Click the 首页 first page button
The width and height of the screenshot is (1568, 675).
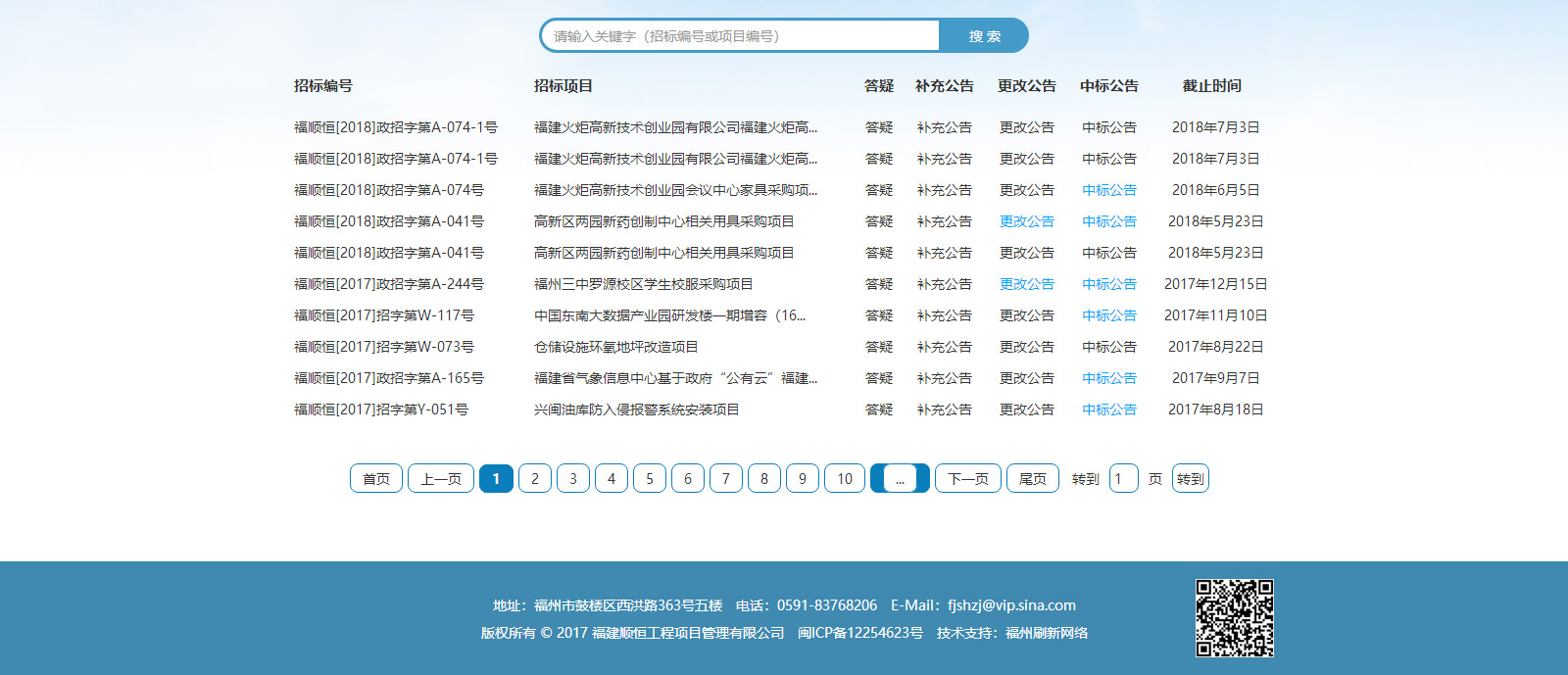coord(376,478)
